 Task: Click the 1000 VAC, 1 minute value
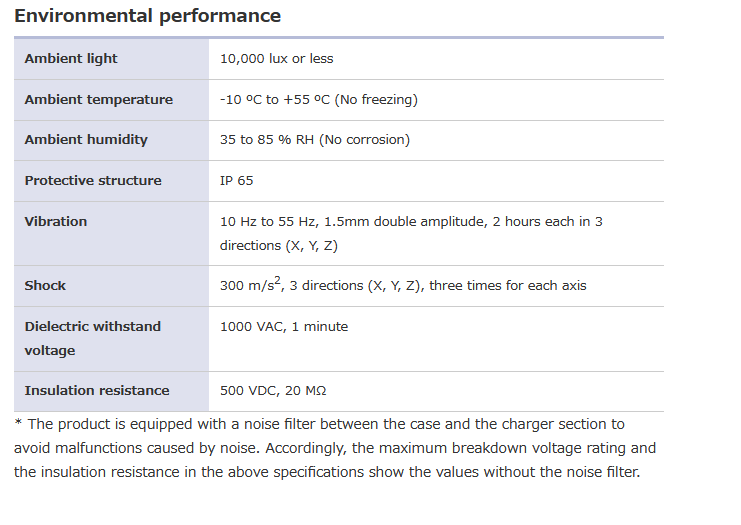point(284,327)
